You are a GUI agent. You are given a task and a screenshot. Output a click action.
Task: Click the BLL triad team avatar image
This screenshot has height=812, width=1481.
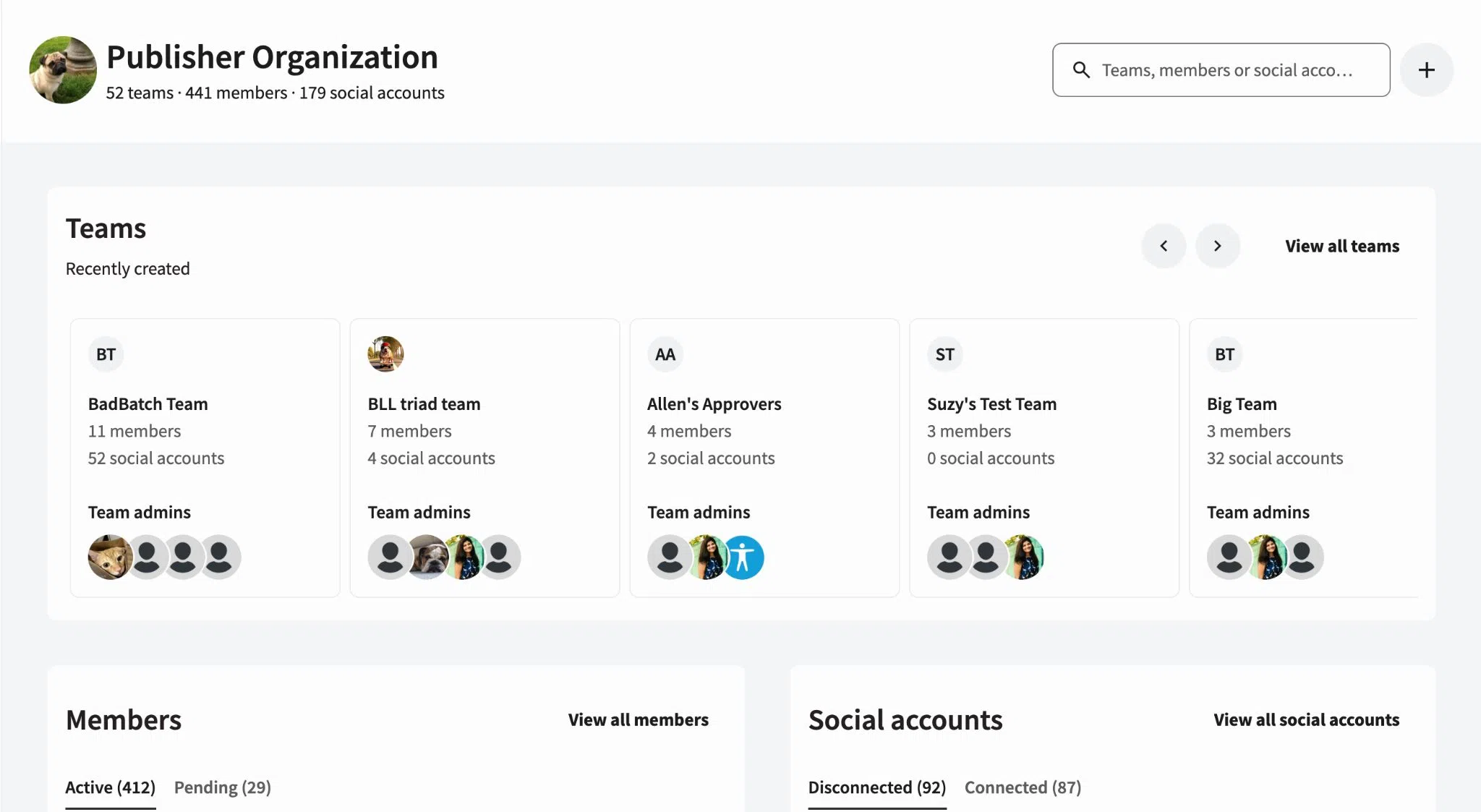pos(385,354)
